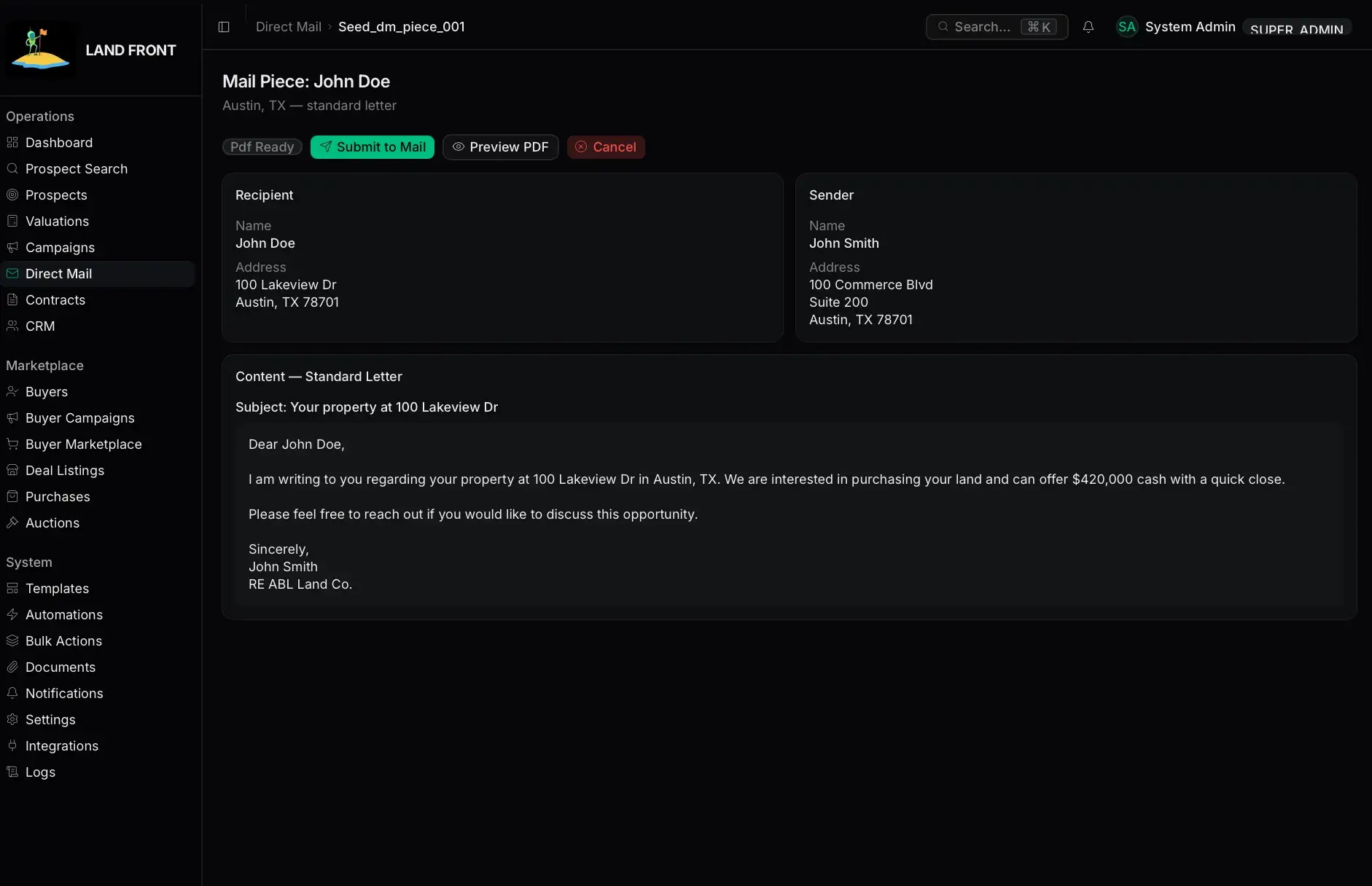Click the Buyer Campaigns megaphone icon
The image size is (1372, 886).
point(12,417)
